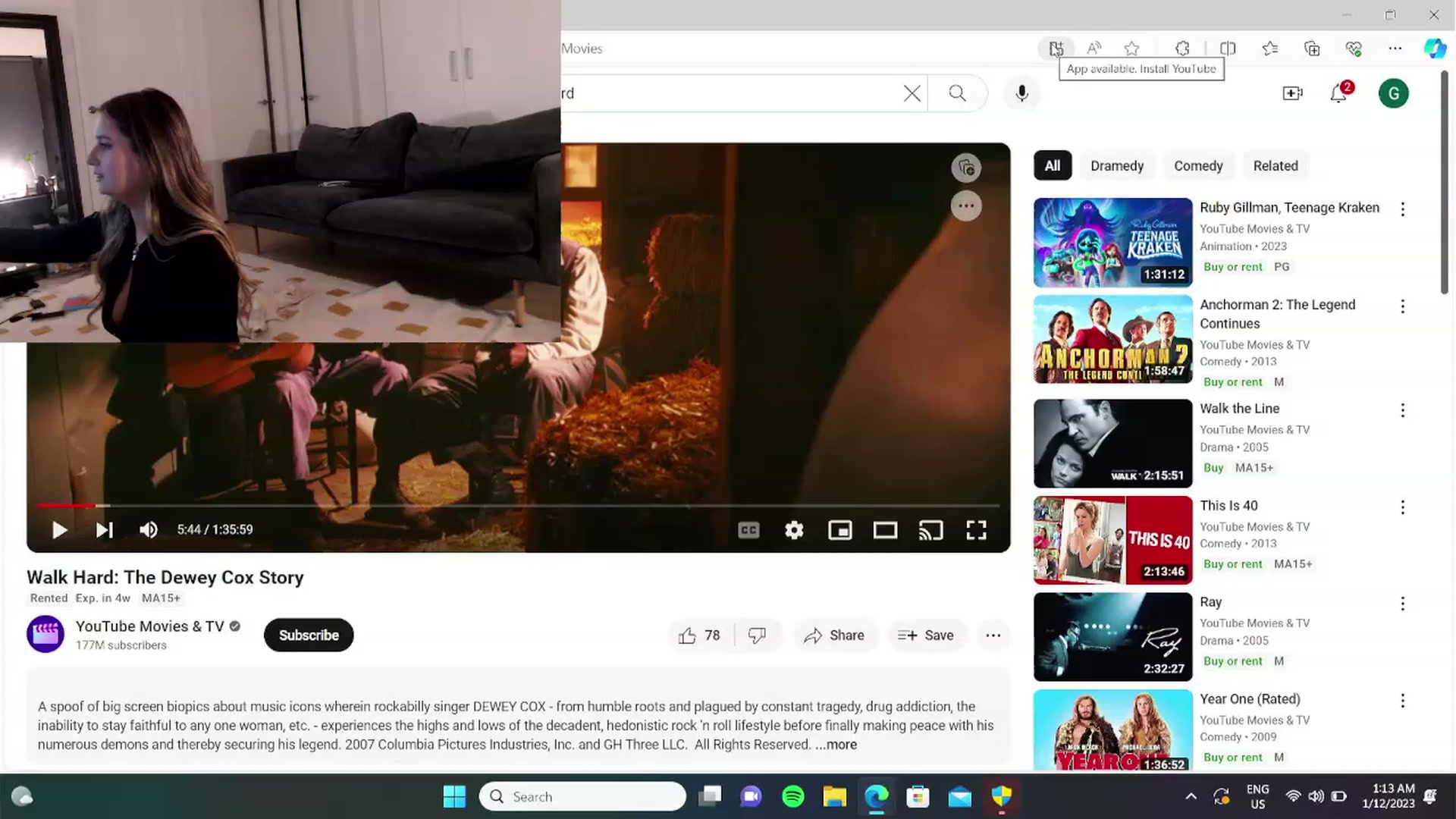Open Ray movie thumbnail
Image resolution: width=1456 pixels, height=819 pixels.
pos(1112,637)
